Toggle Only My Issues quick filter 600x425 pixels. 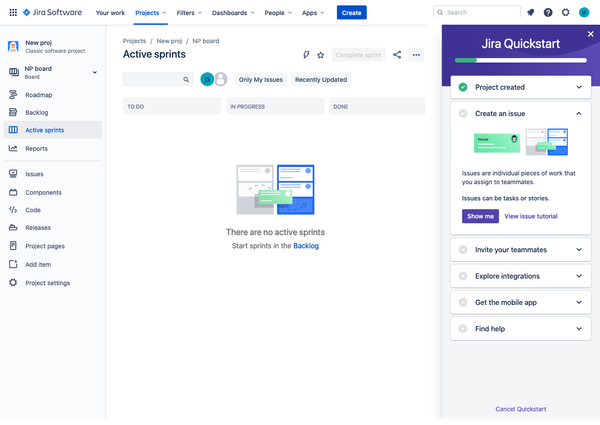261,80
